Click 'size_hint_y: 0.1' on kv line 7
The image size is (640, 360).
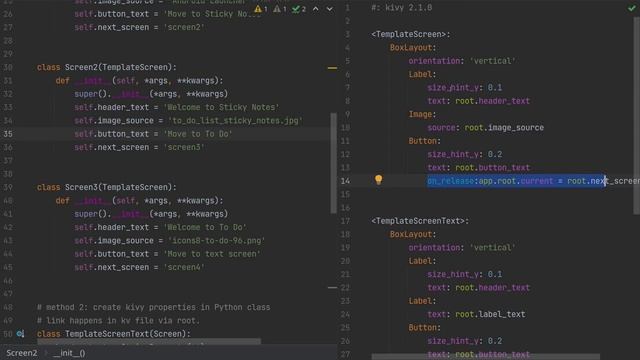tap(464, 87)
